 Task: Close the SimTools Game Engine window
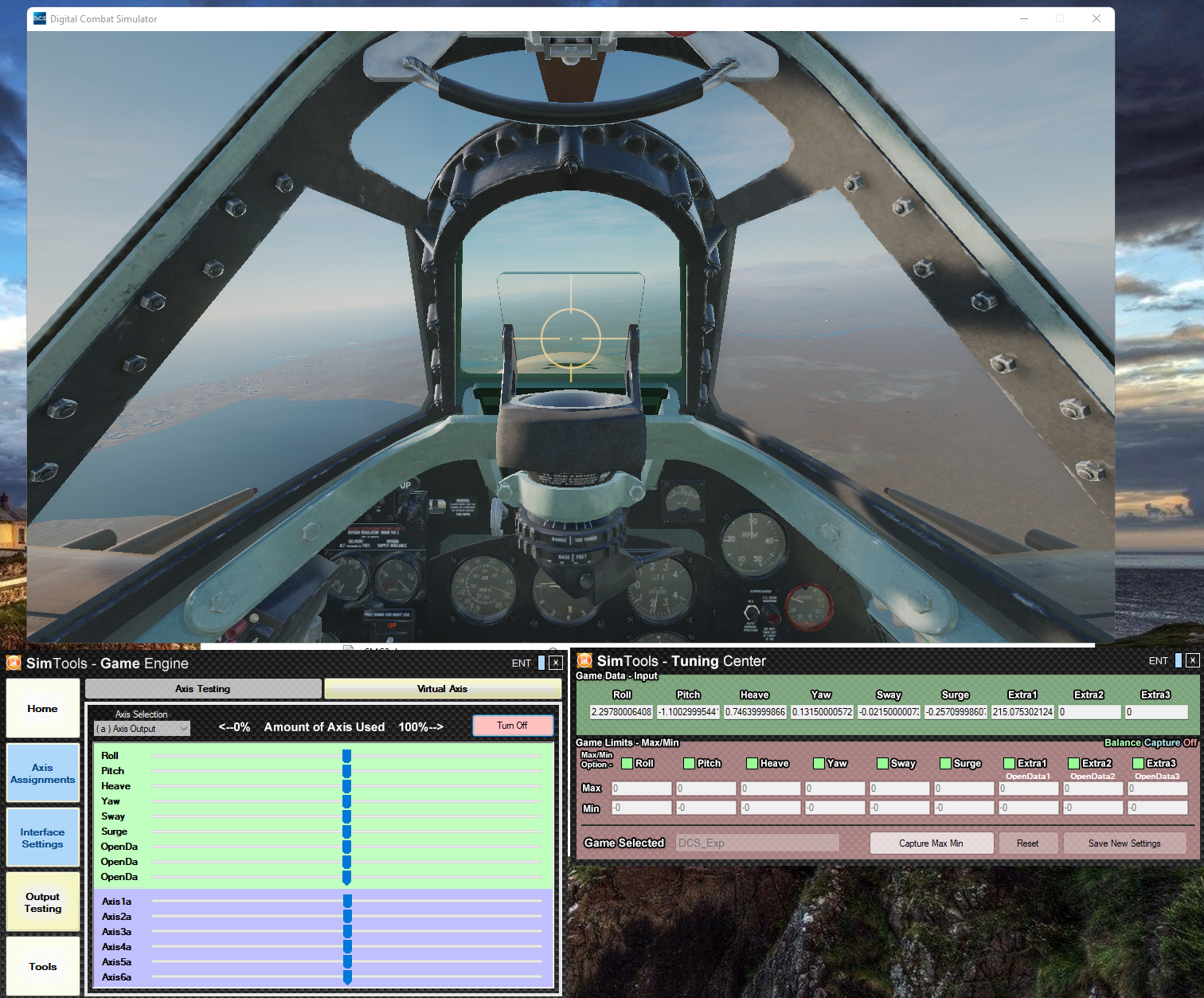[556, 663]
